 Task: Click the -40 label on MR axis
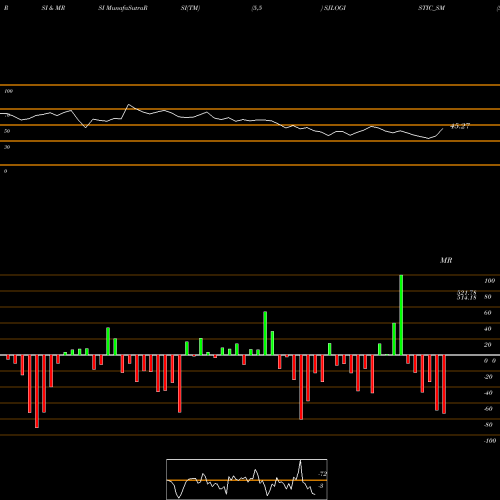coord(488,393)
